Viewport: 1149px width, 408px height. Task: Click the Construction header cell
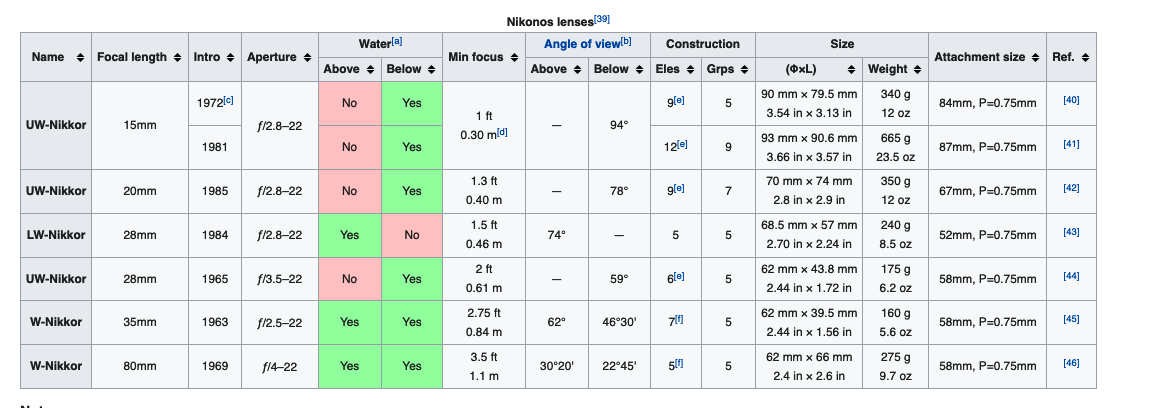point(703,44)
